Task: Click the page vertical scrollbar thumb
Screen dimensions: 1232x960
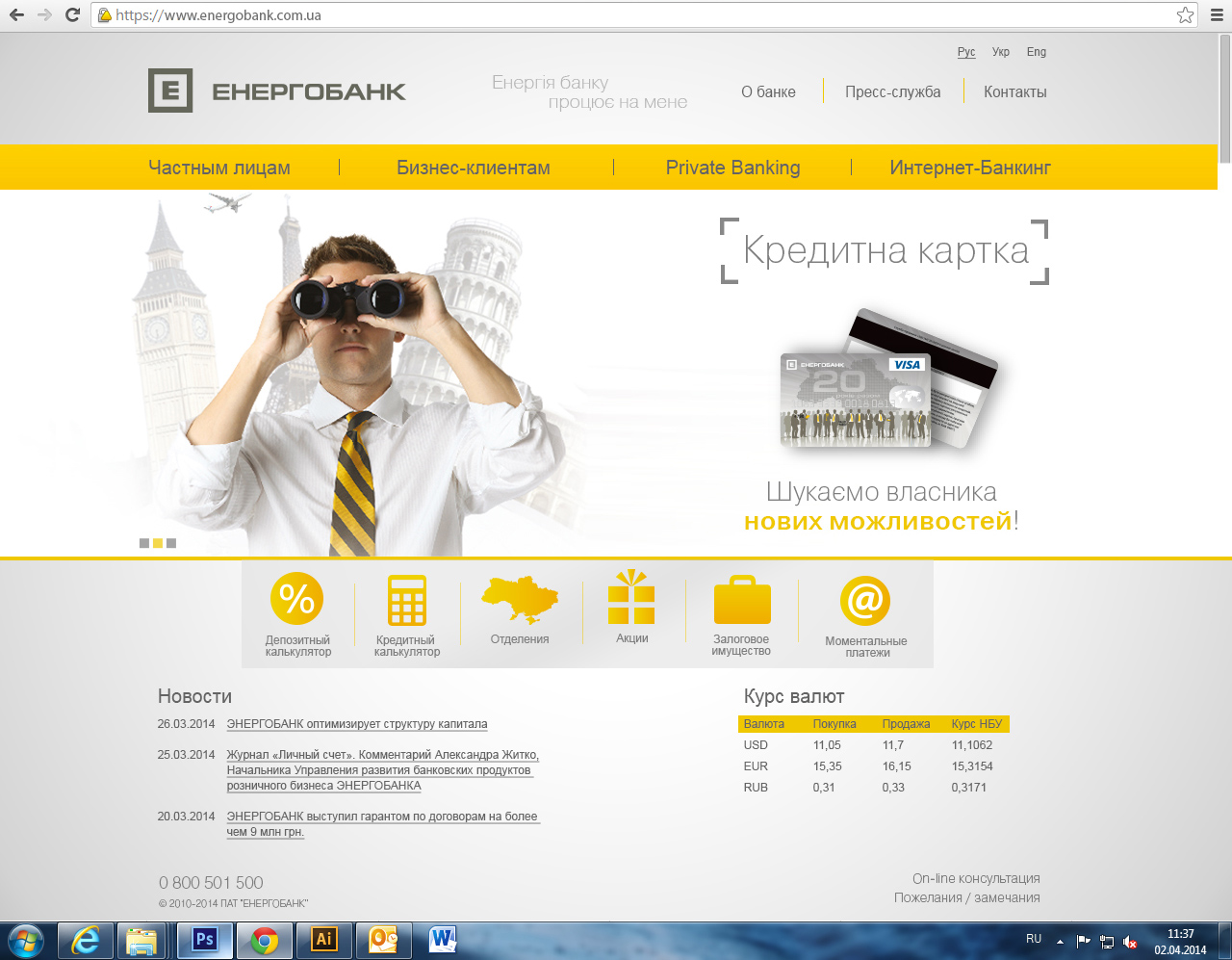Action: 1224,98
